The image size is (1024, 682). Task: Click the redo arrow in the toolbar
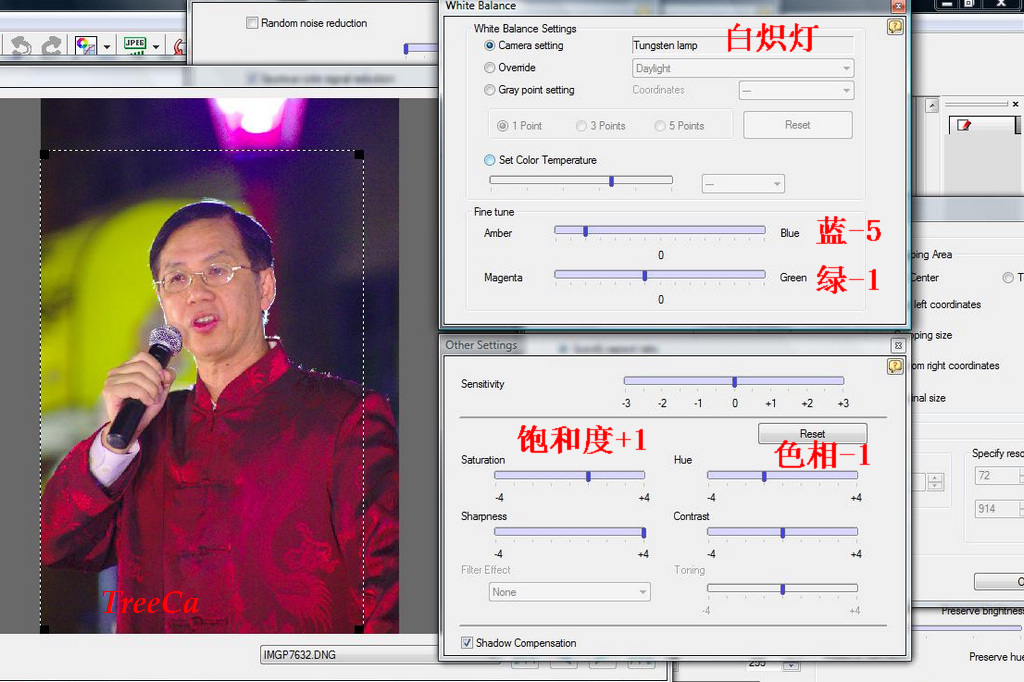pyautogui.click(x=50, y=46)
